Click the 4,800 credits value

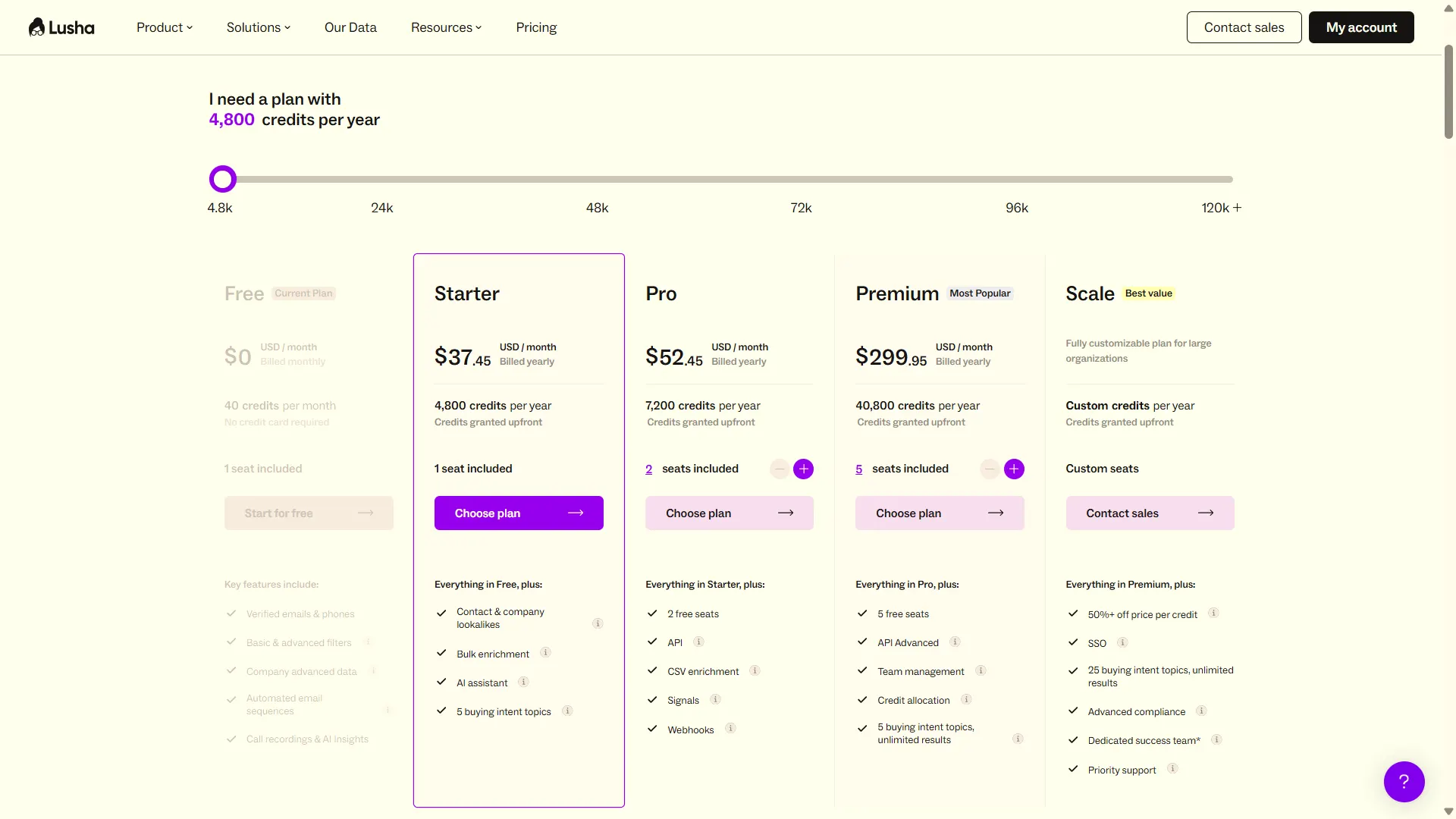tap(231, 120)
